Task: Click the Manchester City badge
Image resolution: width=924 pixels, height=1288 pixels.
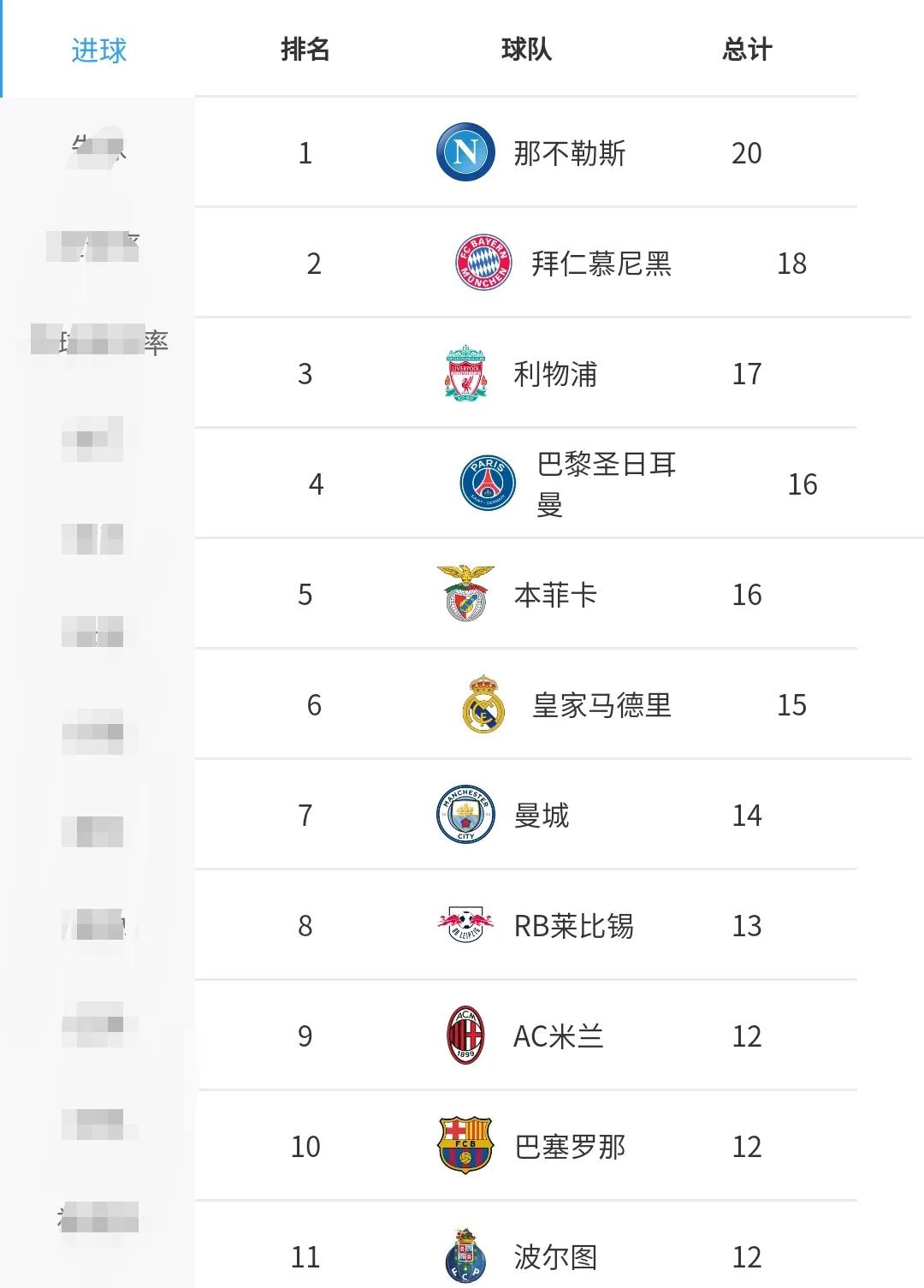Action: pyautogui.click(x=465, y=815)
